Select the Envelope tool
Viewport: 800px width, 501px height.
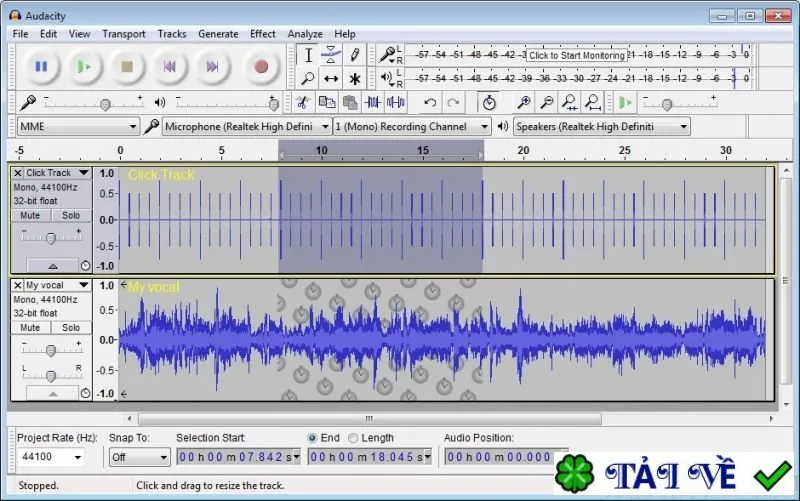pyautogui.click(x=331, y=55)
